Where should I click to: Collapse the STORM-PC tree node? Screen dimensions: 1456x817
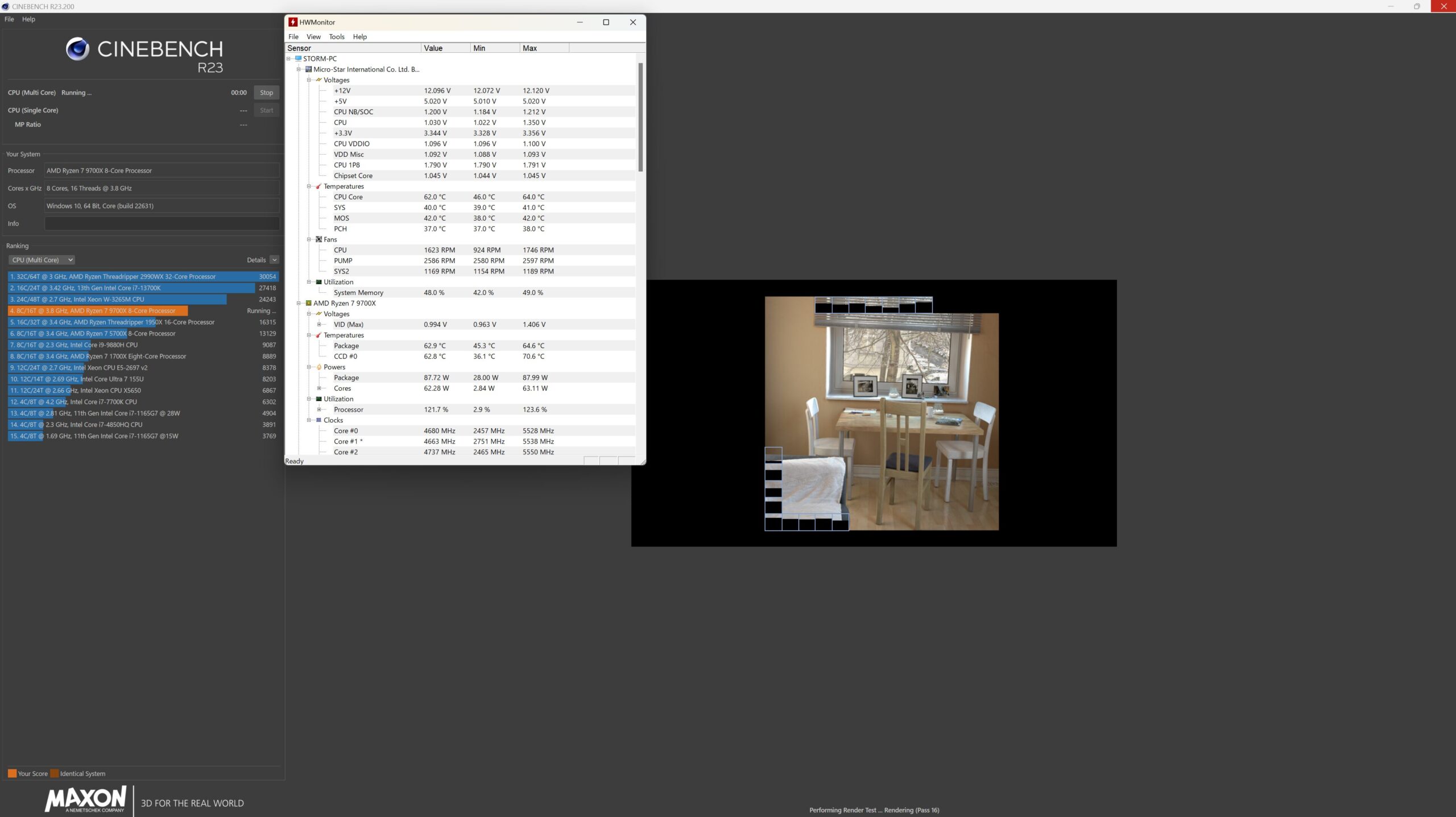288,59
